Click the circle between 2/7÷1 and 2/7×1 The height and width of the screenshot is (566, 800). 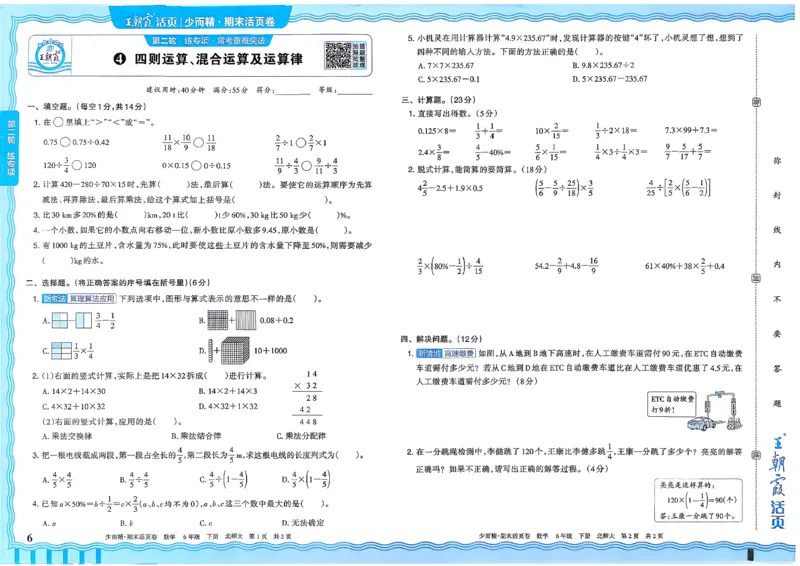(301, 142)
